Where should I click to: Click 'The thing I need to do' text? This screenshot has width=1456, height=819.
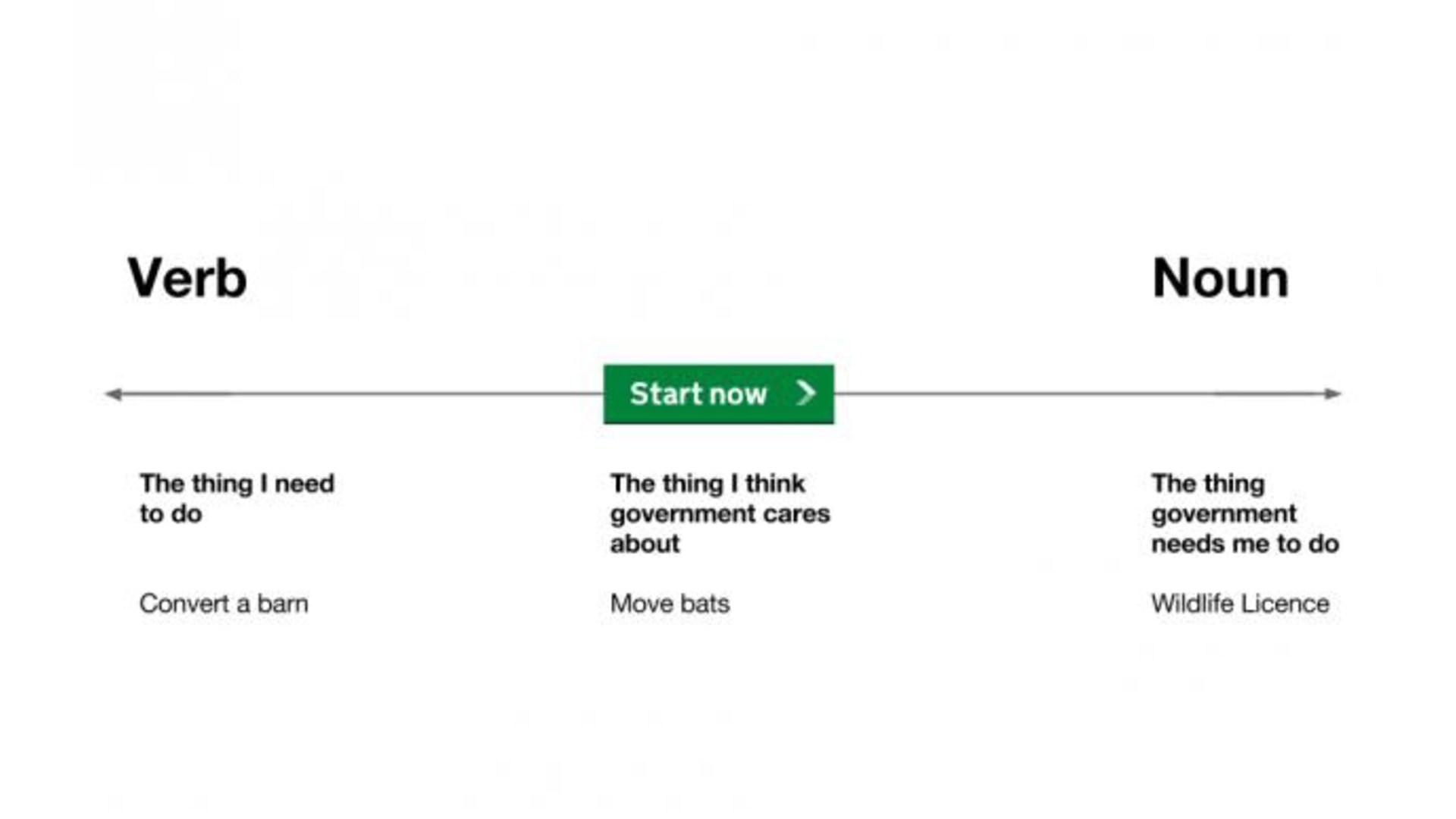[x=237, y=498]
